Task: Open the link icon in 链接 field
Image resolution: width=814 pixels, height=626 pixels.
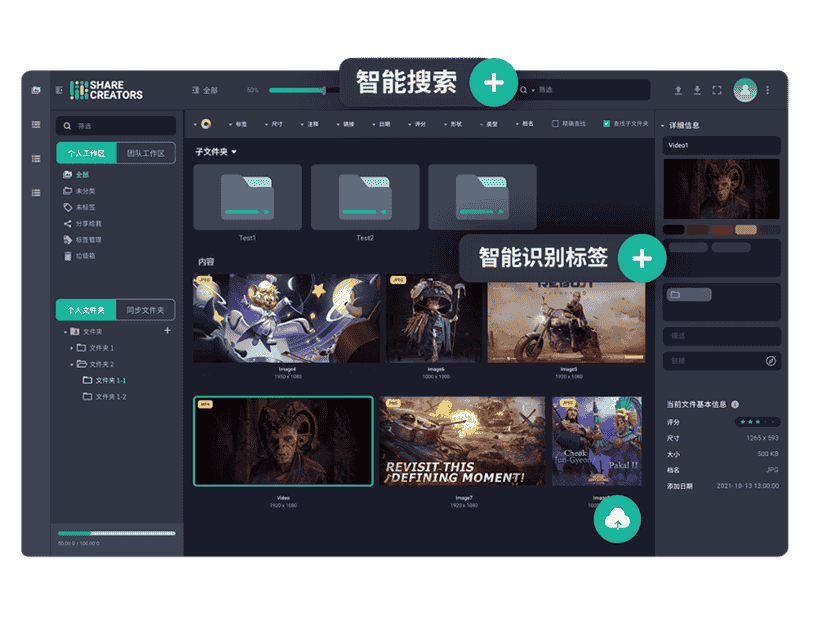Action: (x=771, y=361)
